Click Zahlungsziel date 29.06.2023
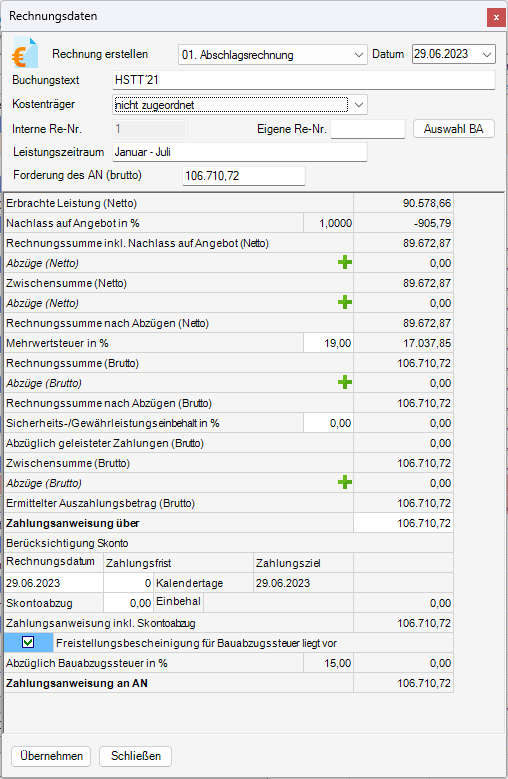 (x=303, y=583)
